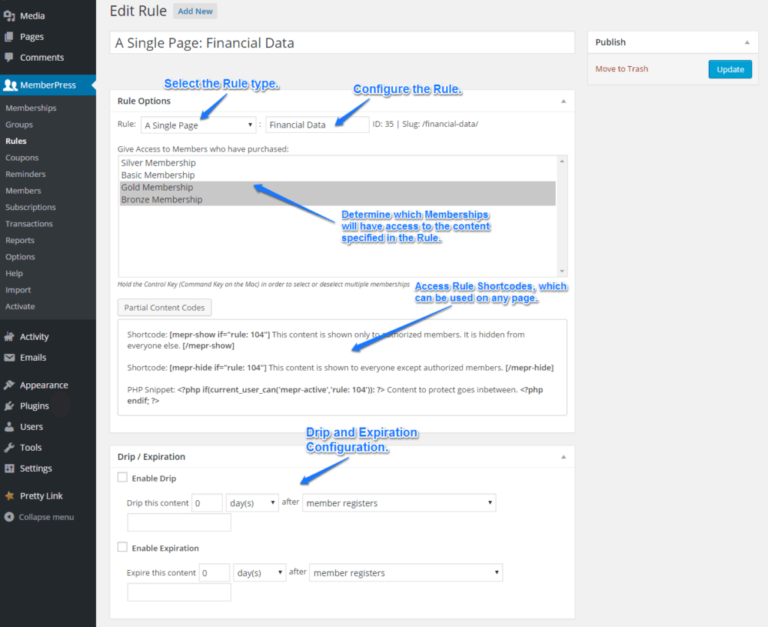This screenshot has height=627, width=768.
Task: Open the expiration 'member registers' trigger dropdown
Action: (406, 573)
